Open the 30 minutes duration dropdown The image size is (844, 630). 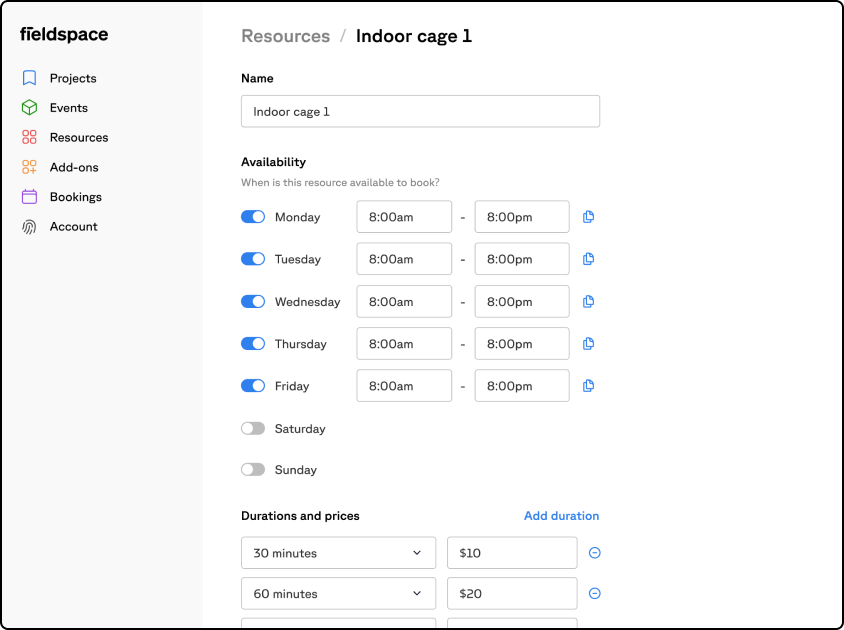pos(338,553)
